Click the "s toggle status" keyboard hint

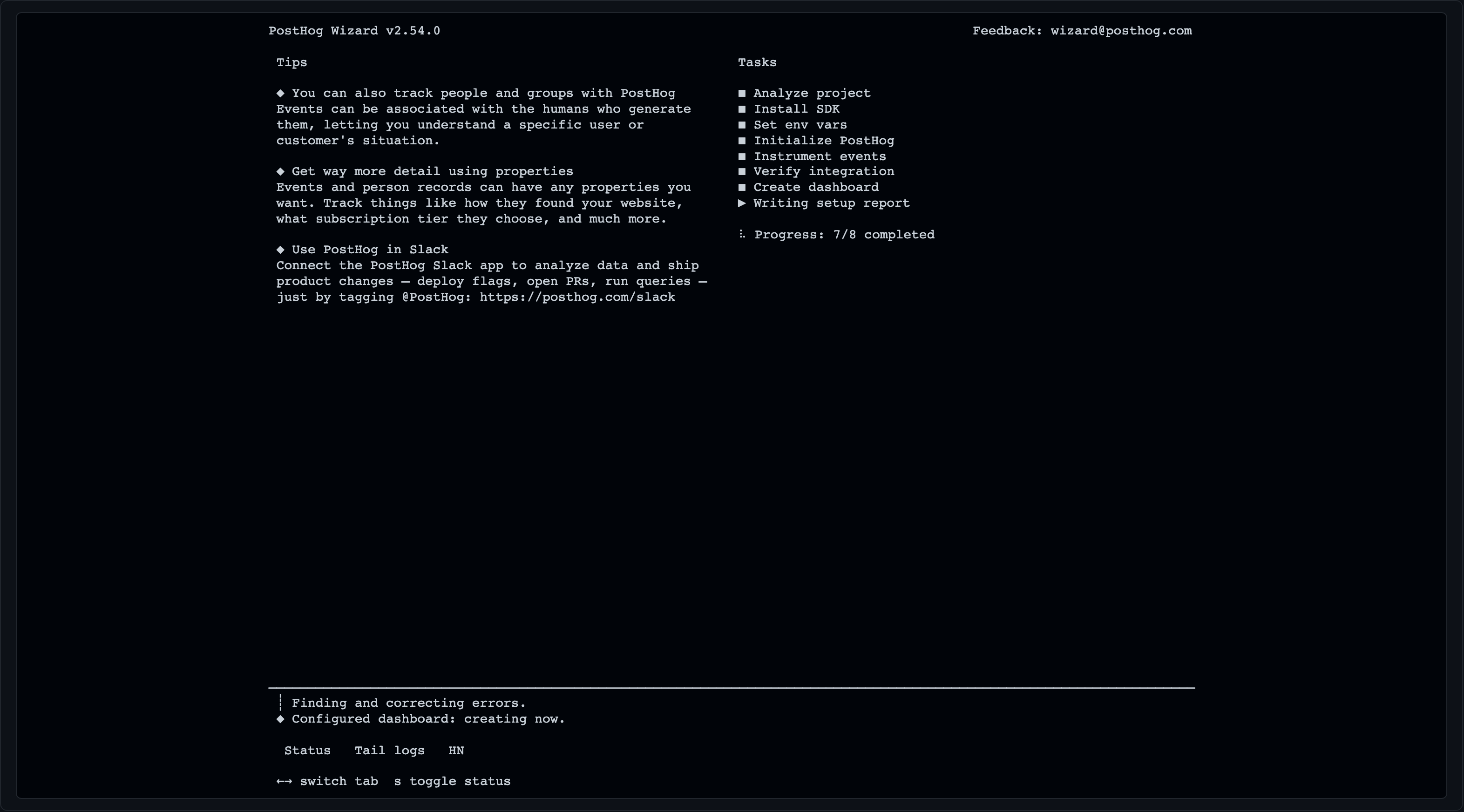[x=452, y=781]
